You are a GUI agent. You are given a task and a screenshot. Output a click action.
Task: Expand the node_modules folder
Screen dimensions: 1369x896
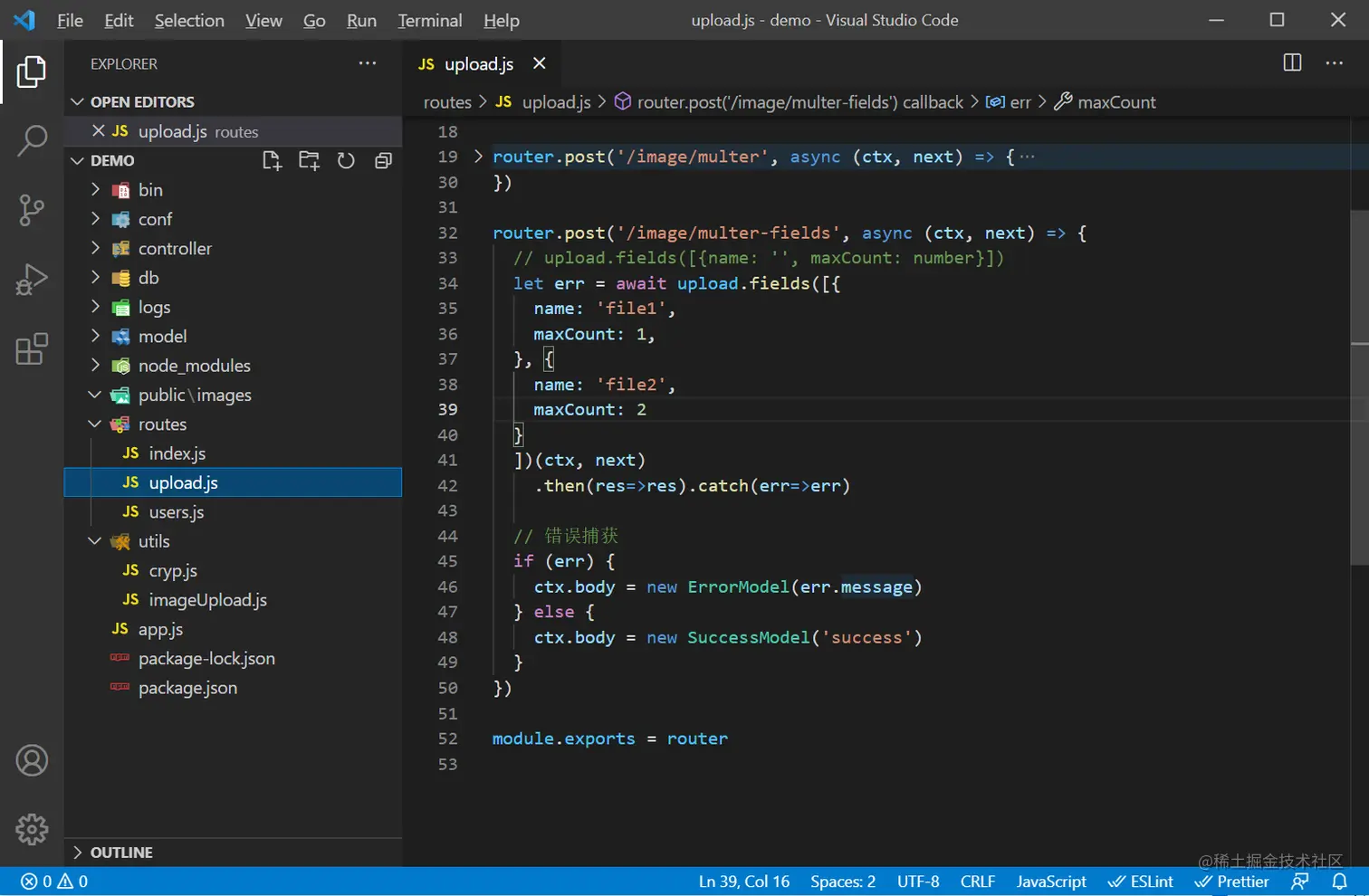194,366
